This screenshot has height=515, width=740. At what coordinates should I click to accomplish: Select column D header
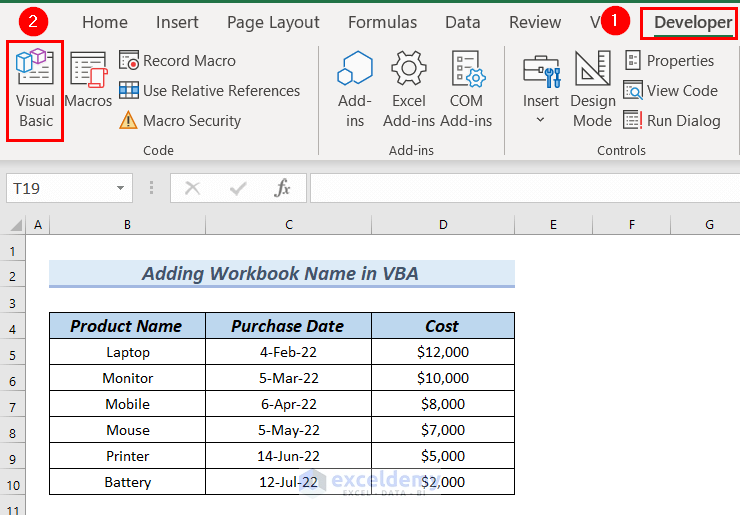(443, 225)
